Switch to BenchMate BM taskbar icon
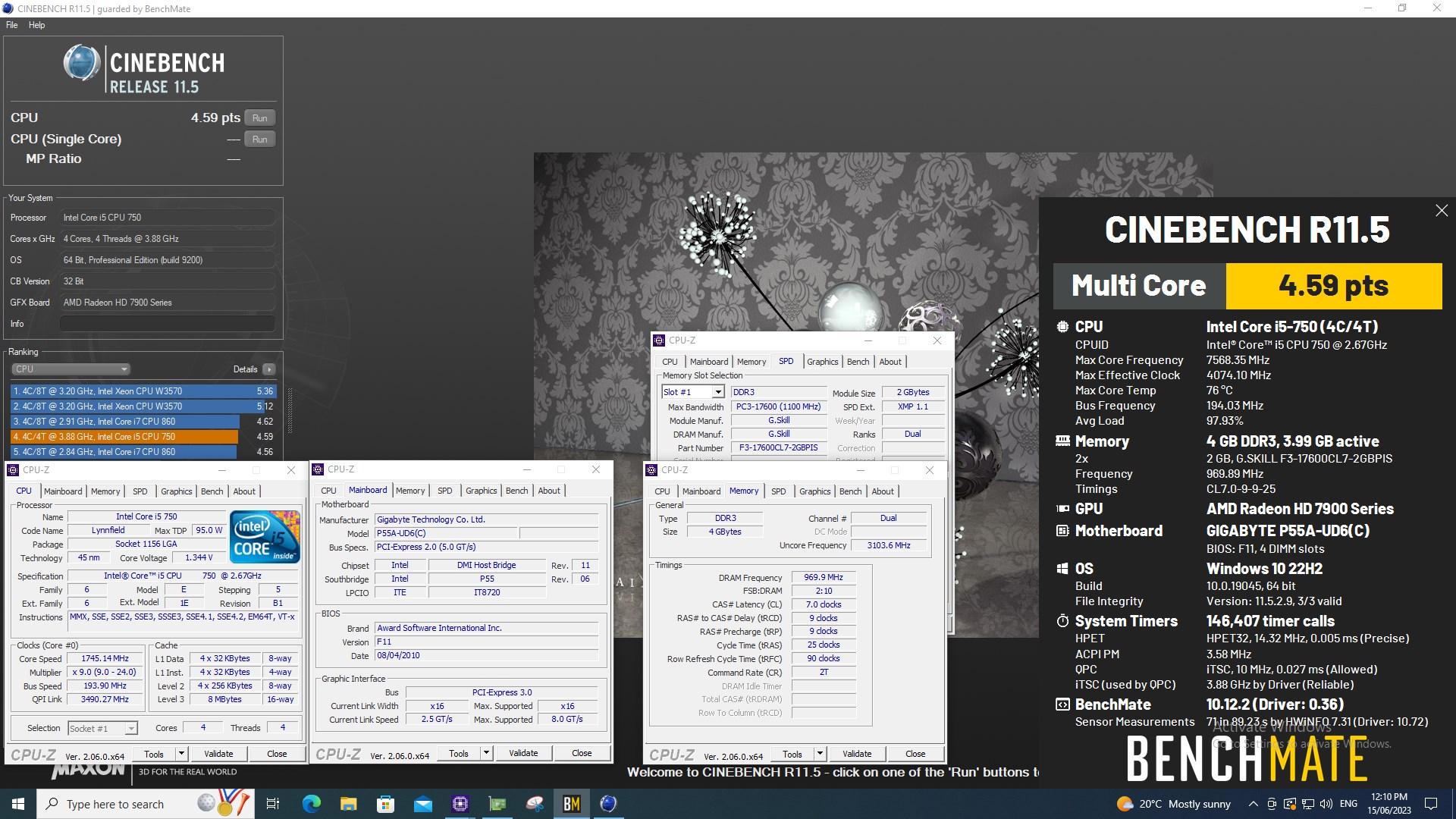The height and width of the screenshot is (819, 1456). (571, 804)
